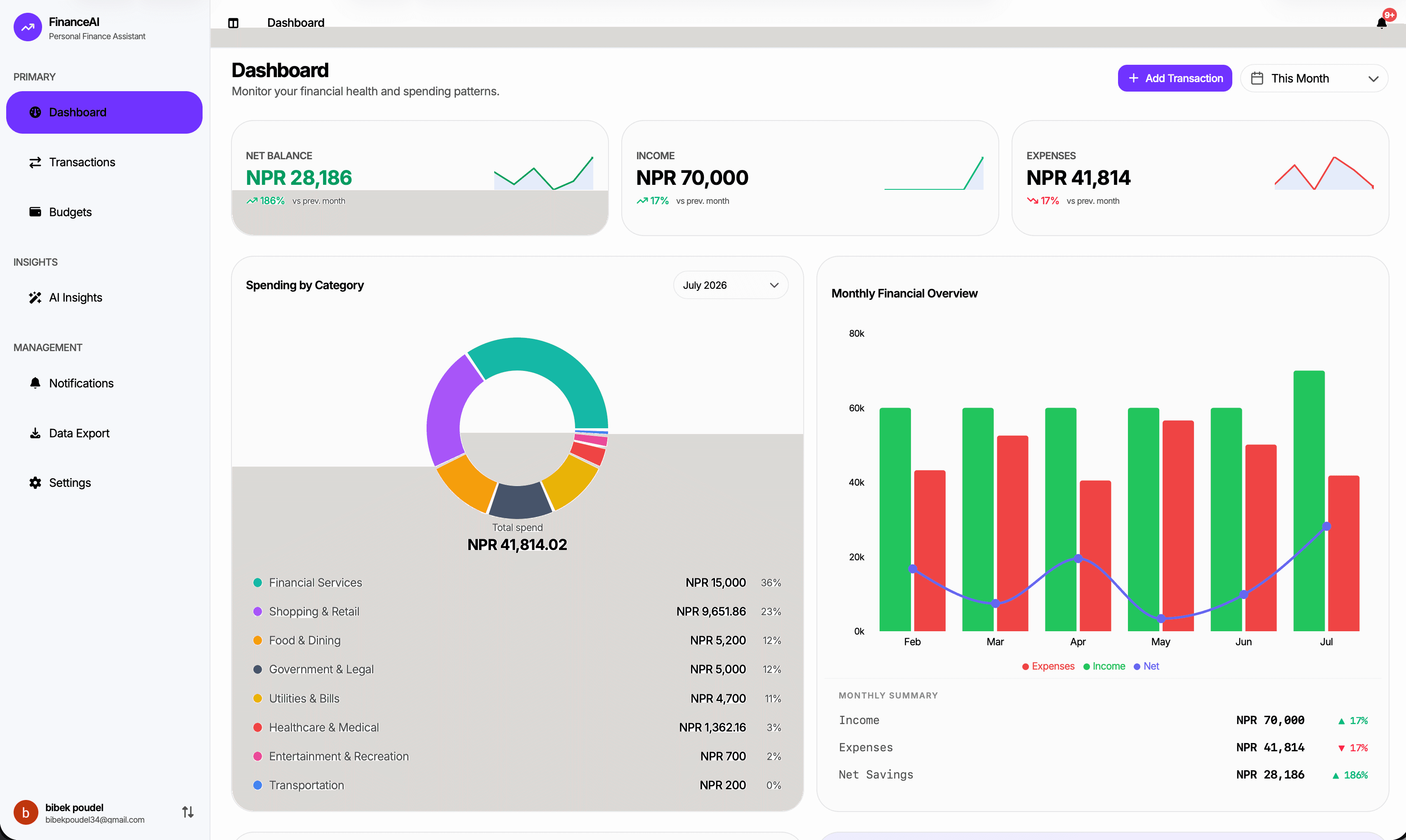The image size is (1406, 840).
Task: Open Data Export page
Action: click(104, 433)
